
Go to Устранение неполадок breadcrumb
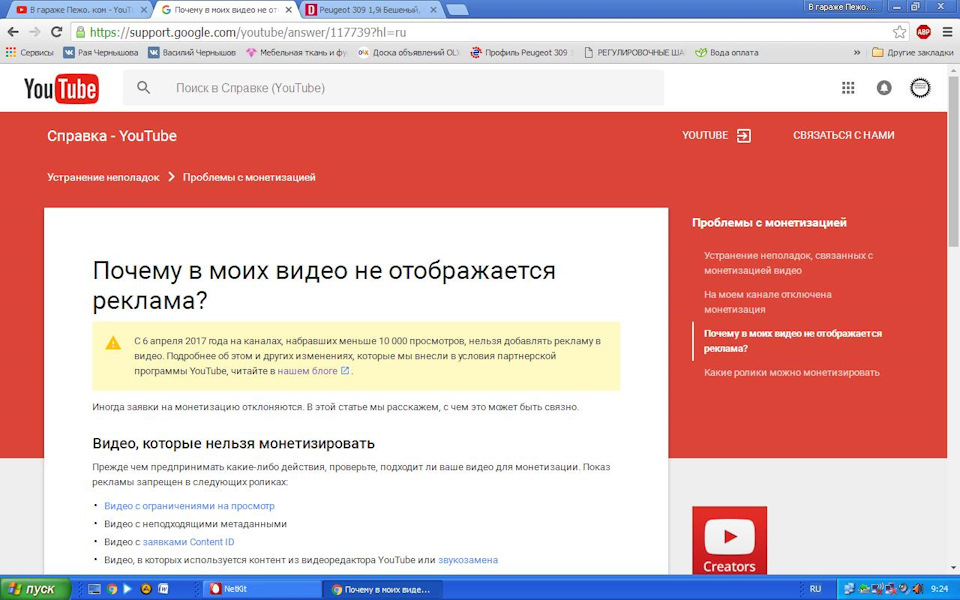(x=103, y=177)
